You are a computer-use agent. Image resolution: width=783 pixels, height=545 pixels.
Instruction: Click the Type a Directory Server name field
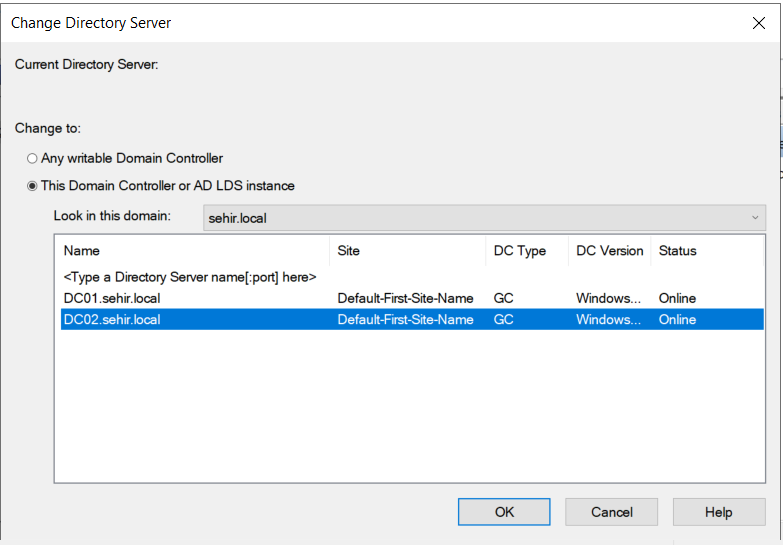tap(190, 277)
